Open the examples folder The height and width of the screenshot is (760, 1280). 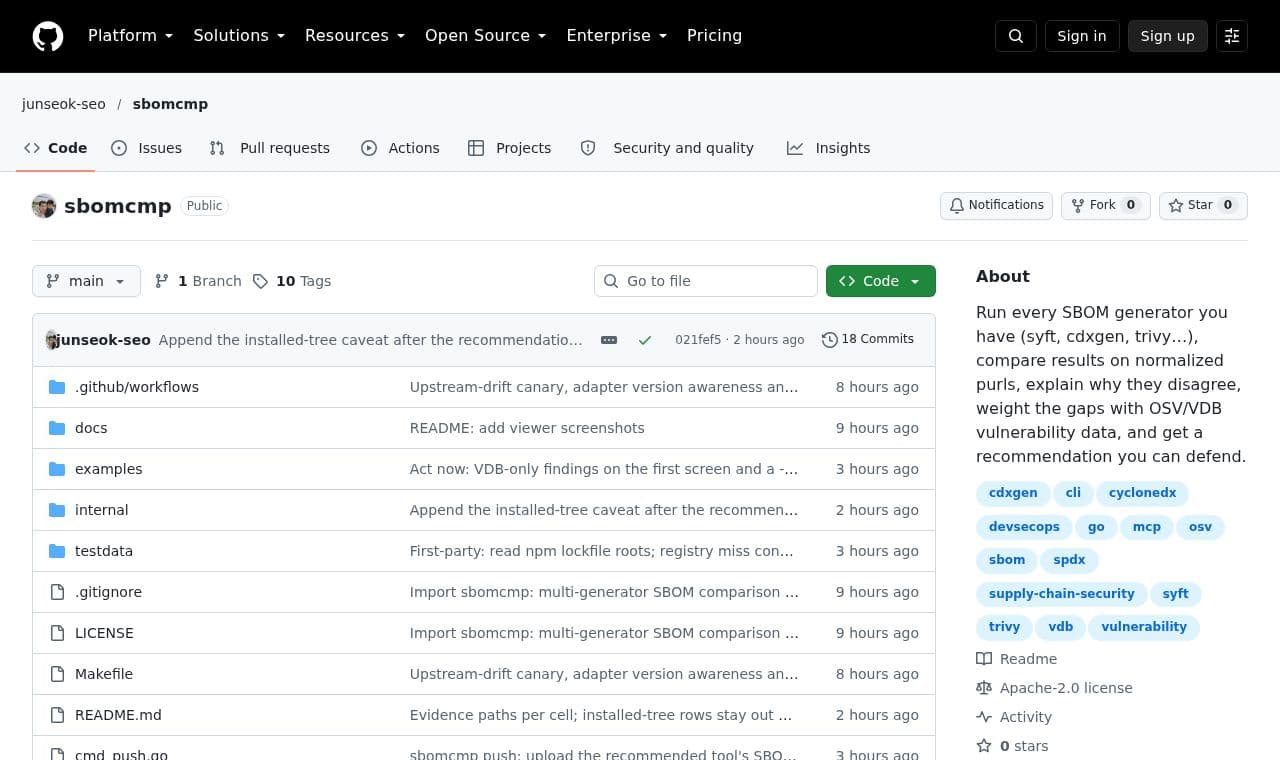pyautogui.click(x=108, y=469)
